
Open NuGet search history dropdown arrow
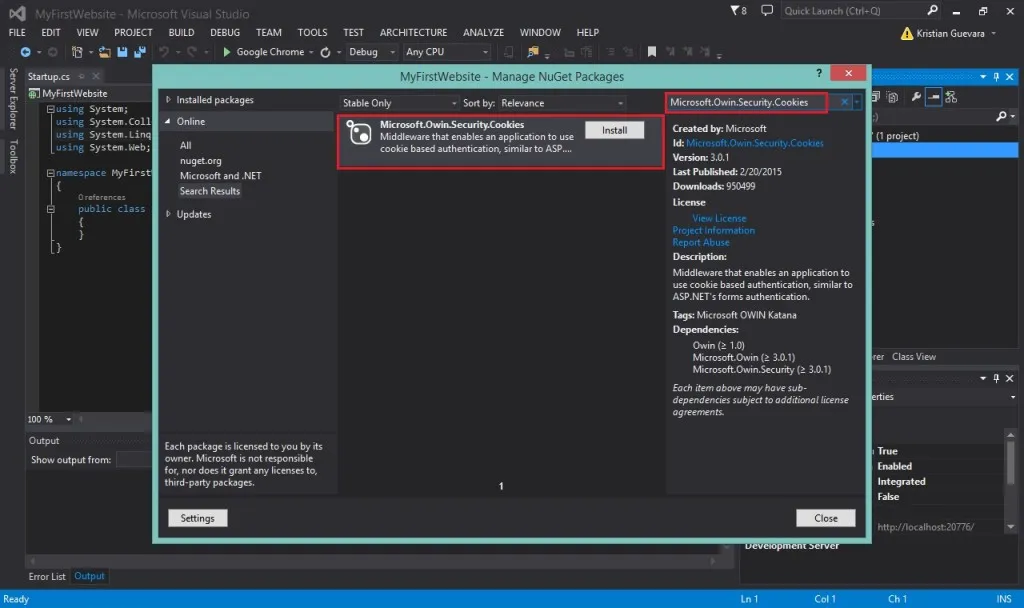856,103
